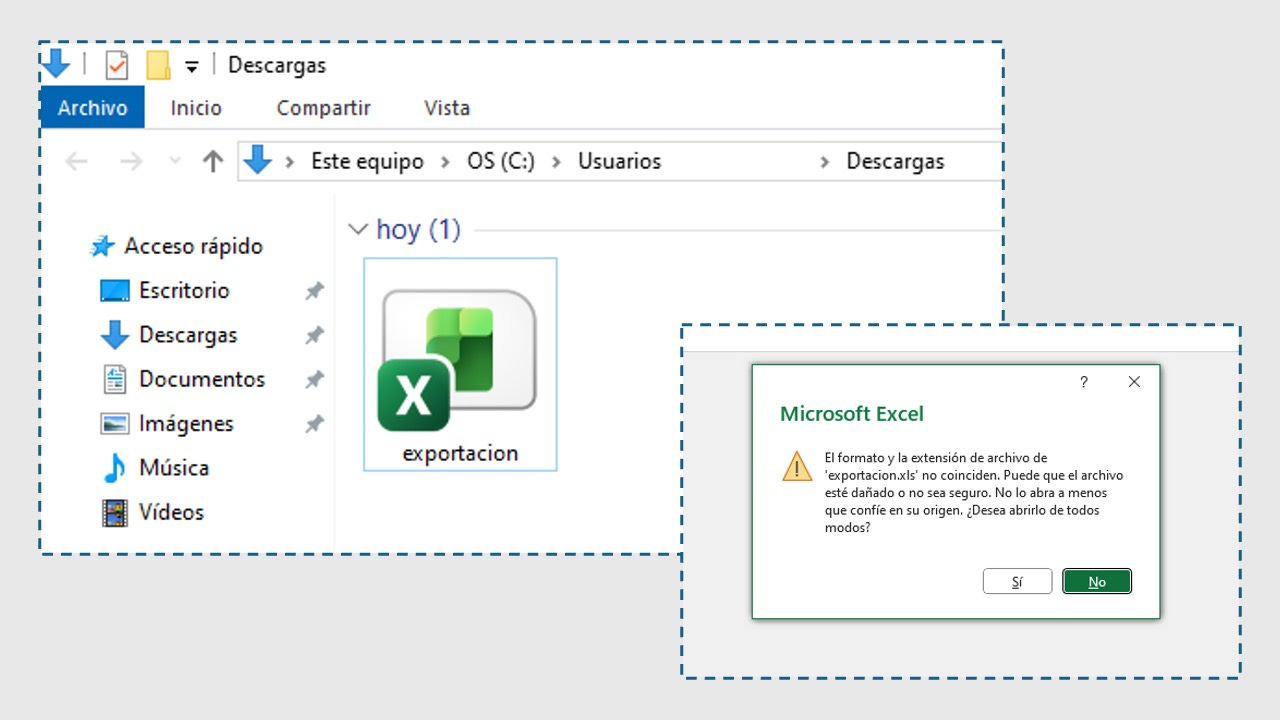This screenshot has height=720, width=1280.
Task: Click the Properties checkmark icon in quick toolbar
Action: click(117, 66)
